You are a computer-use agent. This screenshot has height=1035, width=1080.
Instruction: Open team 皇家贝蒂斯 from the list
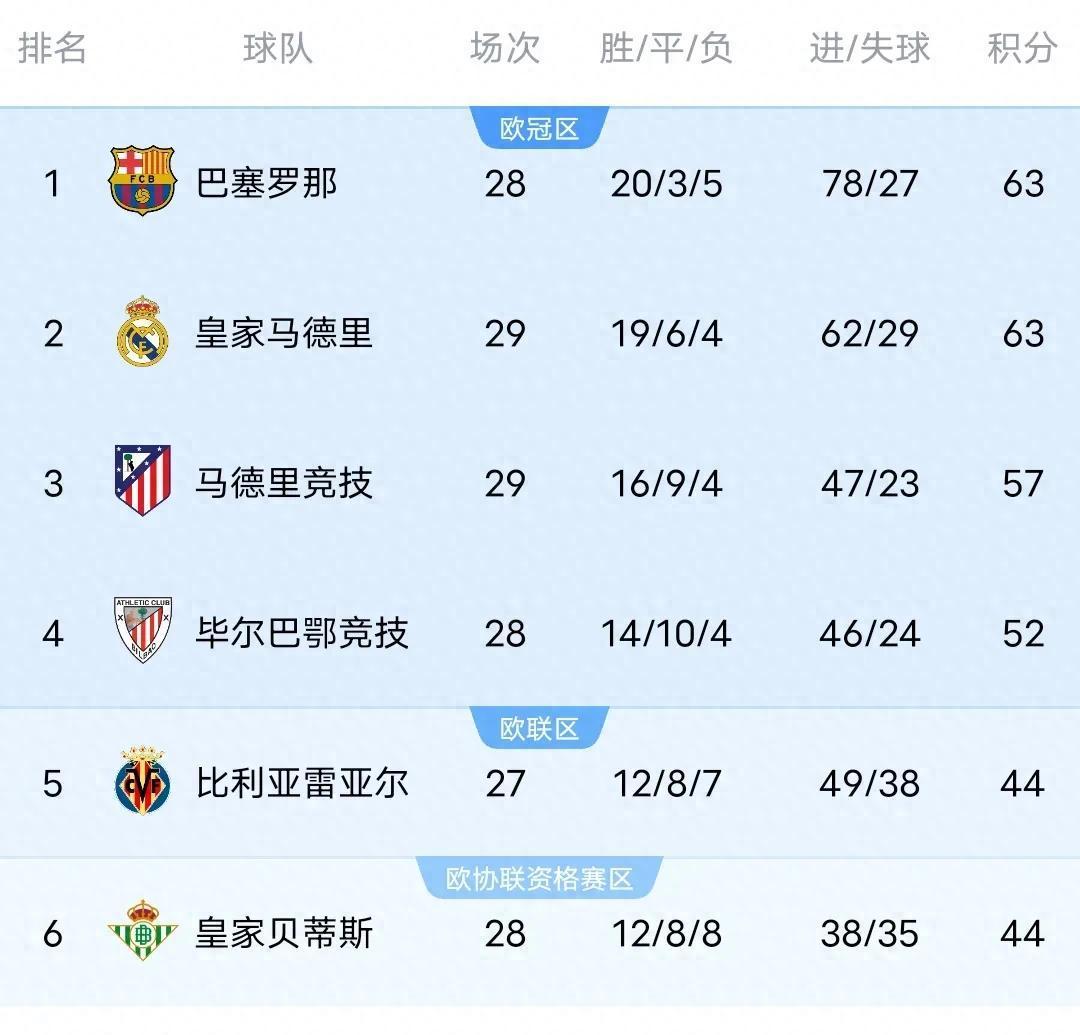(284, 933)
